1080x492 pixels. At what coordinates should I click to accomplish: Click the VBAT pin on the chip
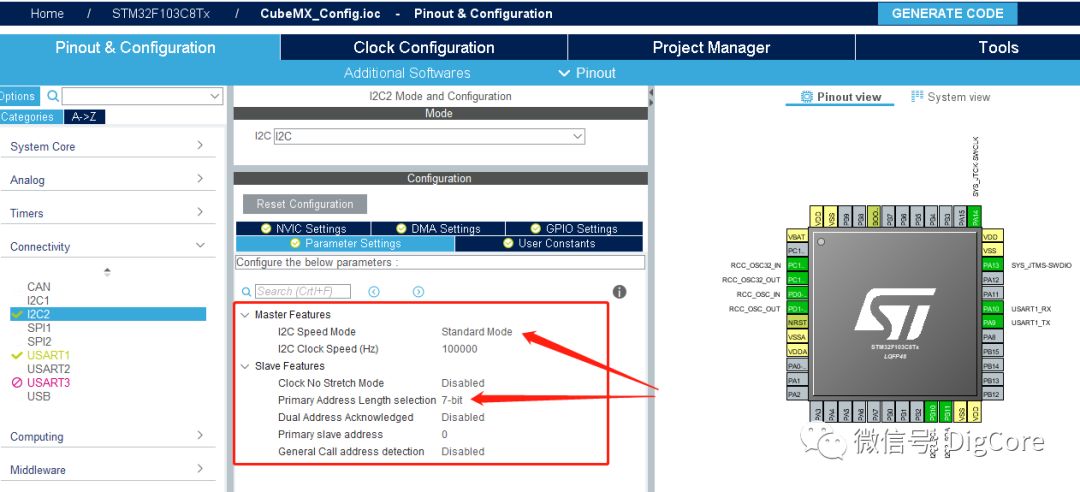point(796,236)
